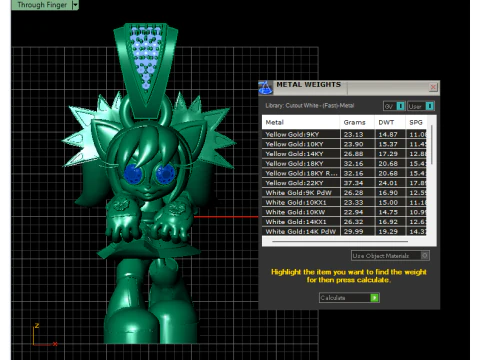Close the Metal Weights dialog

point(433,87)
